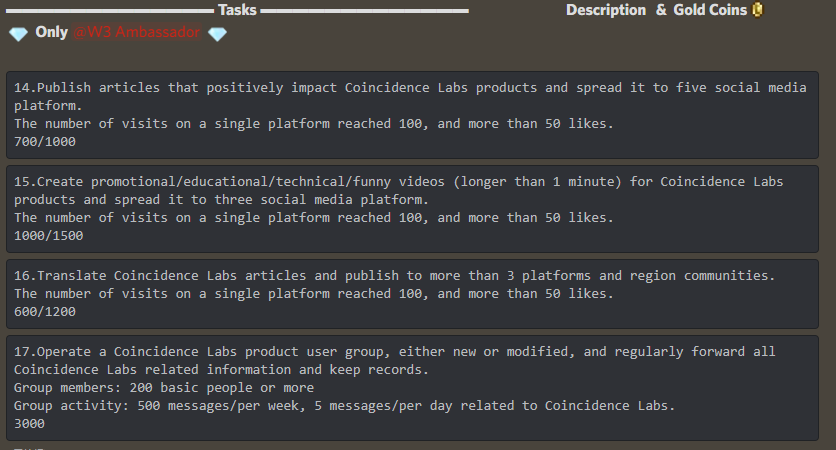Click the "14.Publish articles" task line
Image resolution: width=836 pixels, height=450 pixels.
coord(410,88)
